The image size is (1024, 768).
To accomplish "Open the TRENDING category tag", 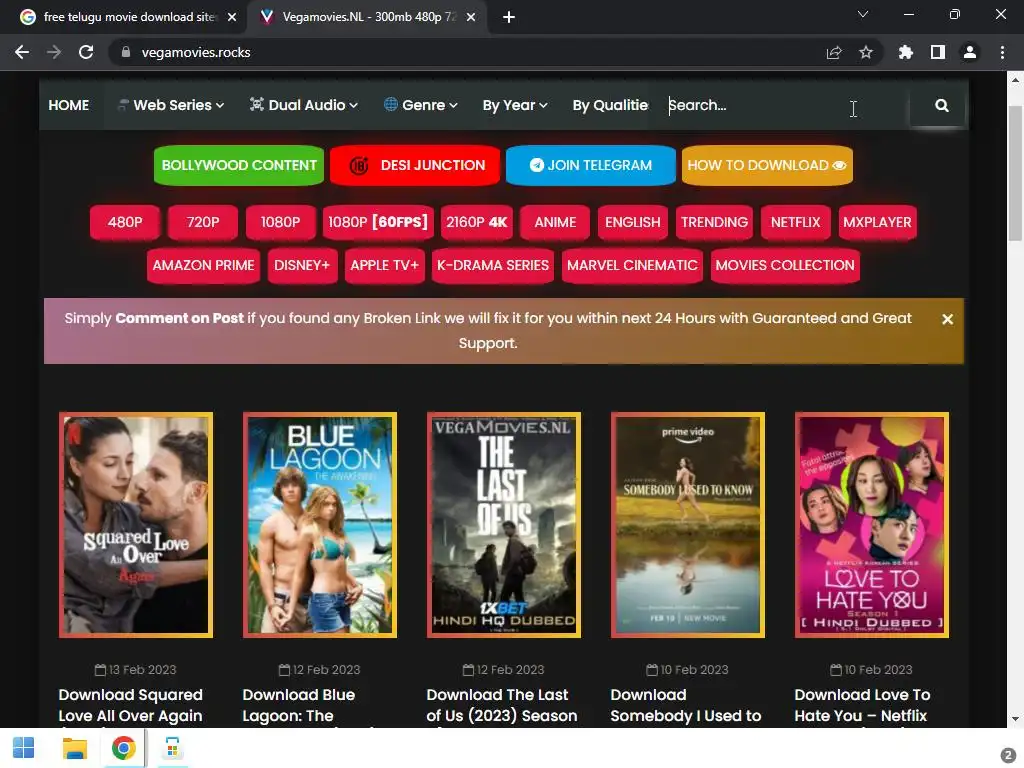I will point(714,222).
